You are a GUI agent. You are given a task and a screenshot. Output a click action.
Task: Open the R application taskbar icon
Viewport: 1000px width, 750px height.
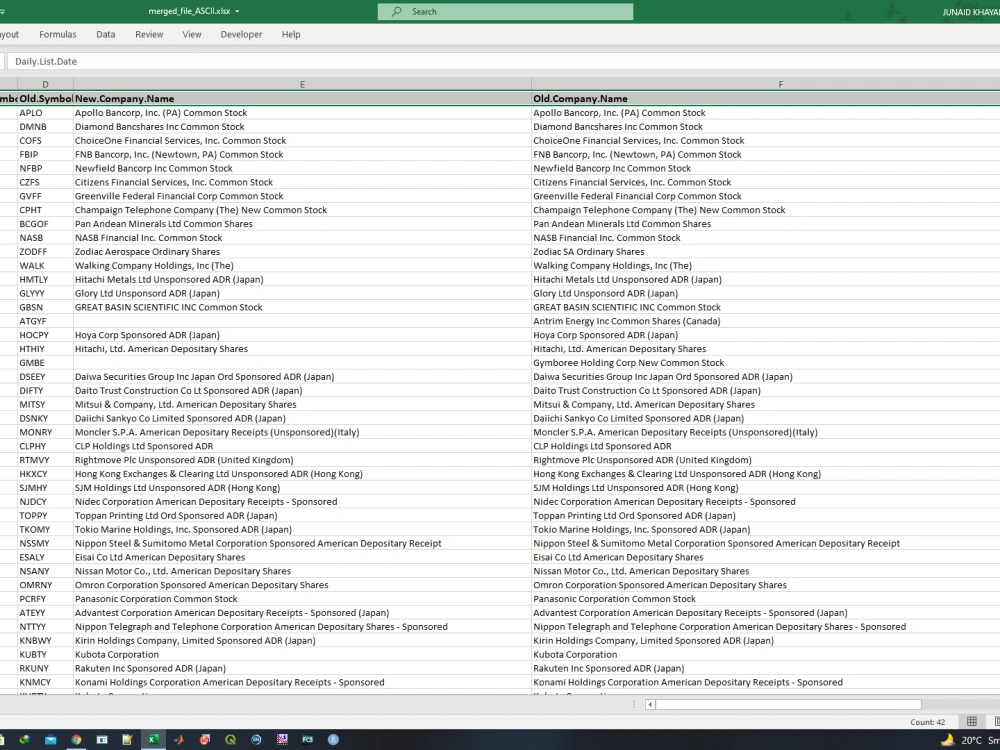[x=333, y=740]
